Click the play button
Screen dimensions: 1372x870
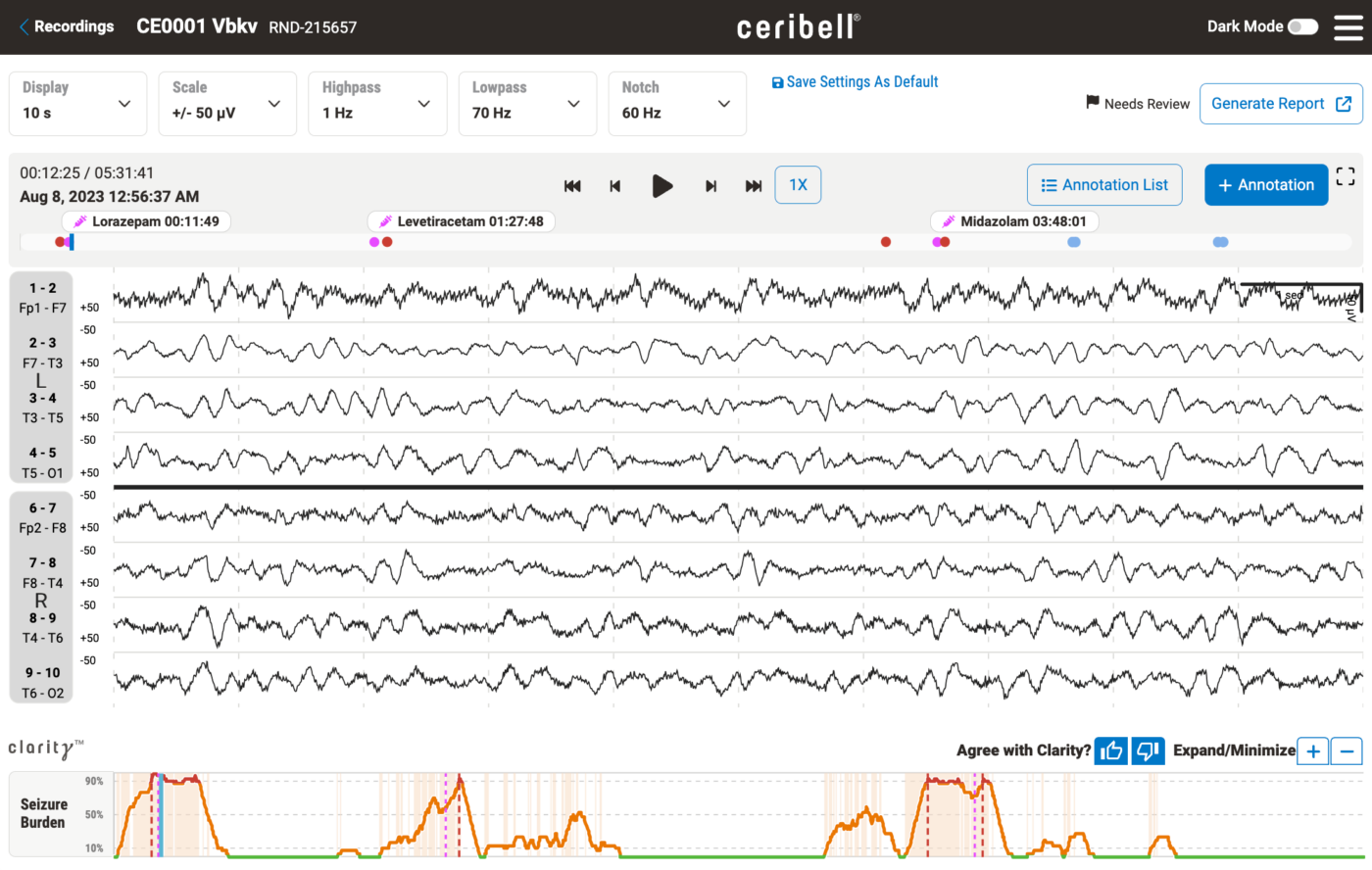(x=662, y=185)
